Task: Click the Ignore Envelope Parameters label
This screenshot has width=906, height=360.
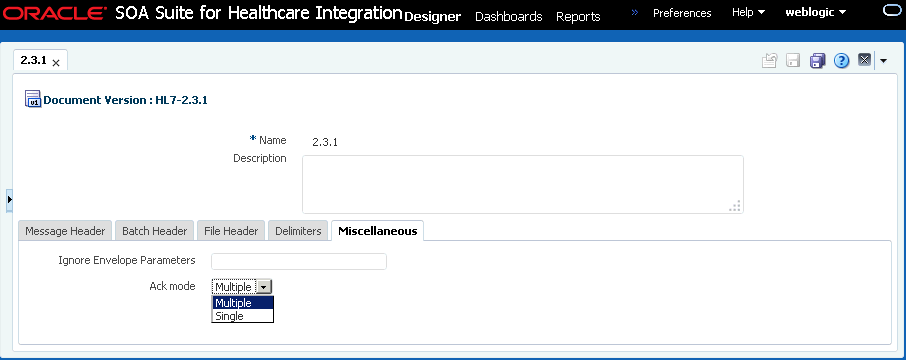Action: (x=127, y=261)
